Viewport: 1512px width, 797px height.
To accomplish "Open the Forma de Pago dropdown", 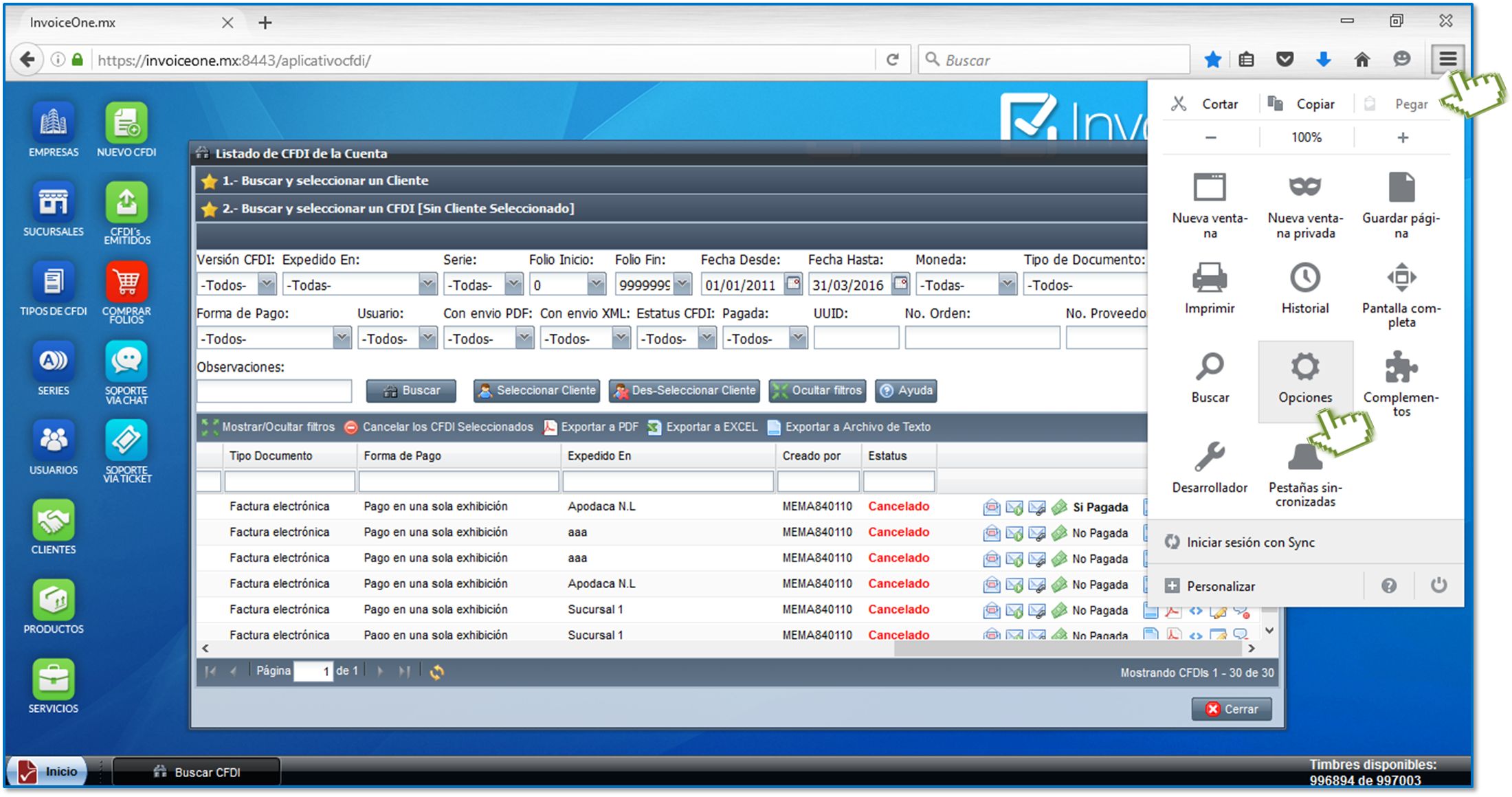I will (342, 337).
